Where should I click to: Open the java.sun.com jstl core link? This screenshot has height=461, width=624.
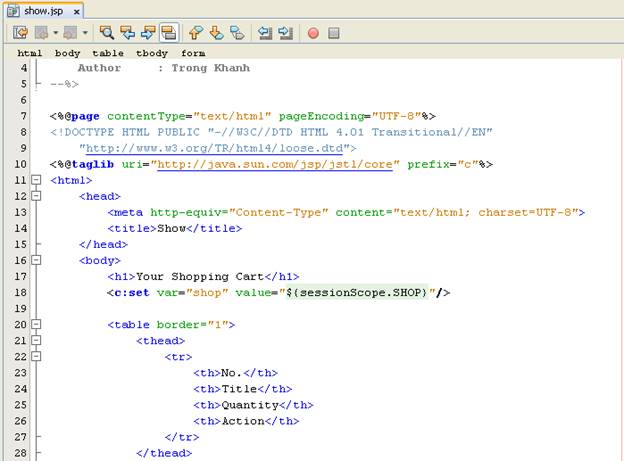coord(275,164)
